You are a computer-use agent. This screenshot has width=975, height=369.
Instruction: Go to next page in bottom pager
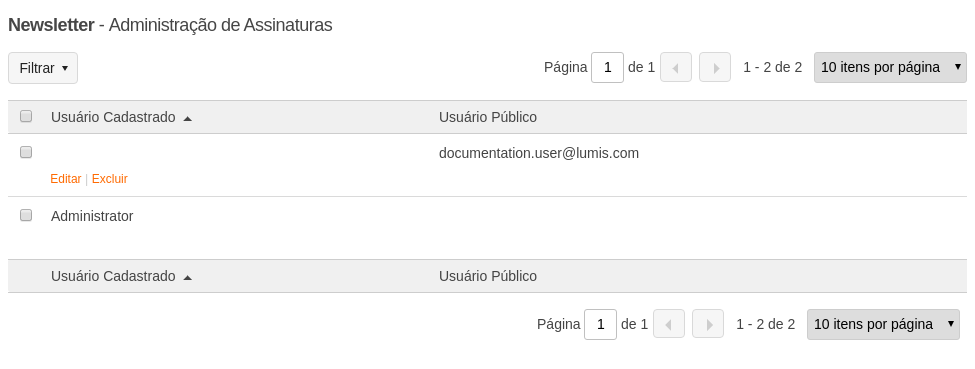point(708,324)
